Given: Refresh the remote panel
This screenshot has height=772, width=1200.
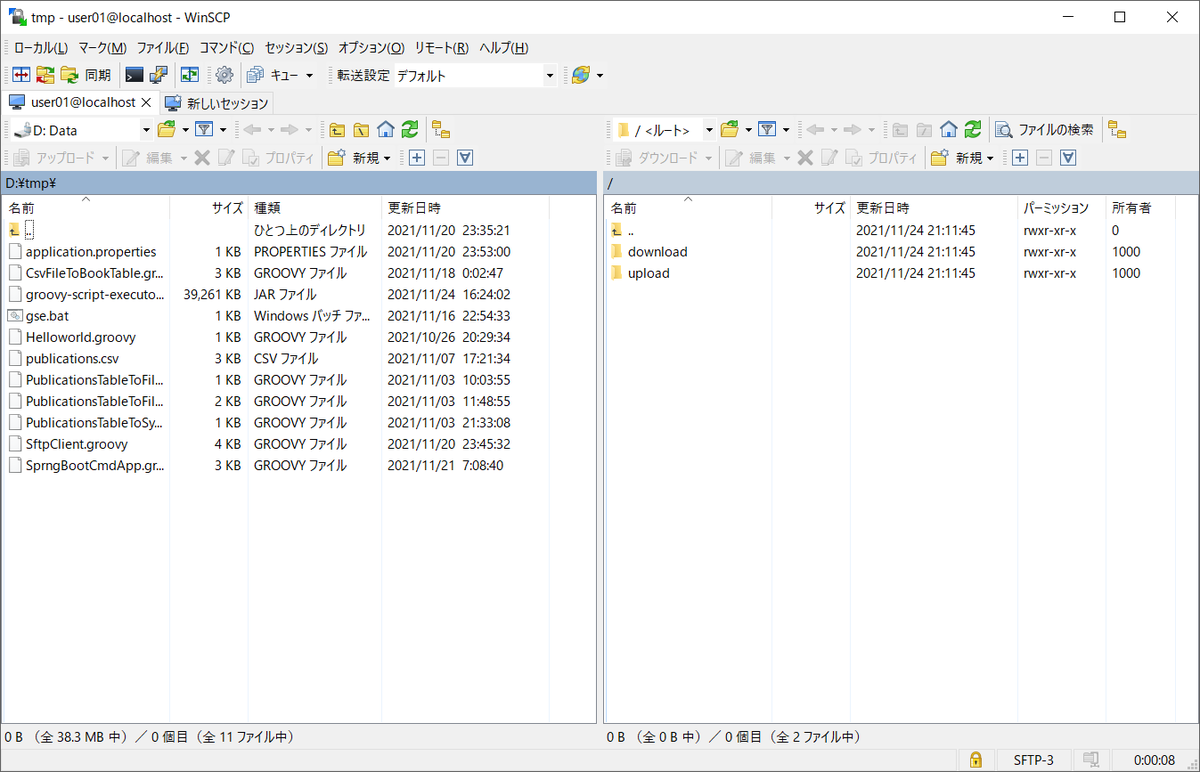Looking at the screenshot, I should click(972, 129).
